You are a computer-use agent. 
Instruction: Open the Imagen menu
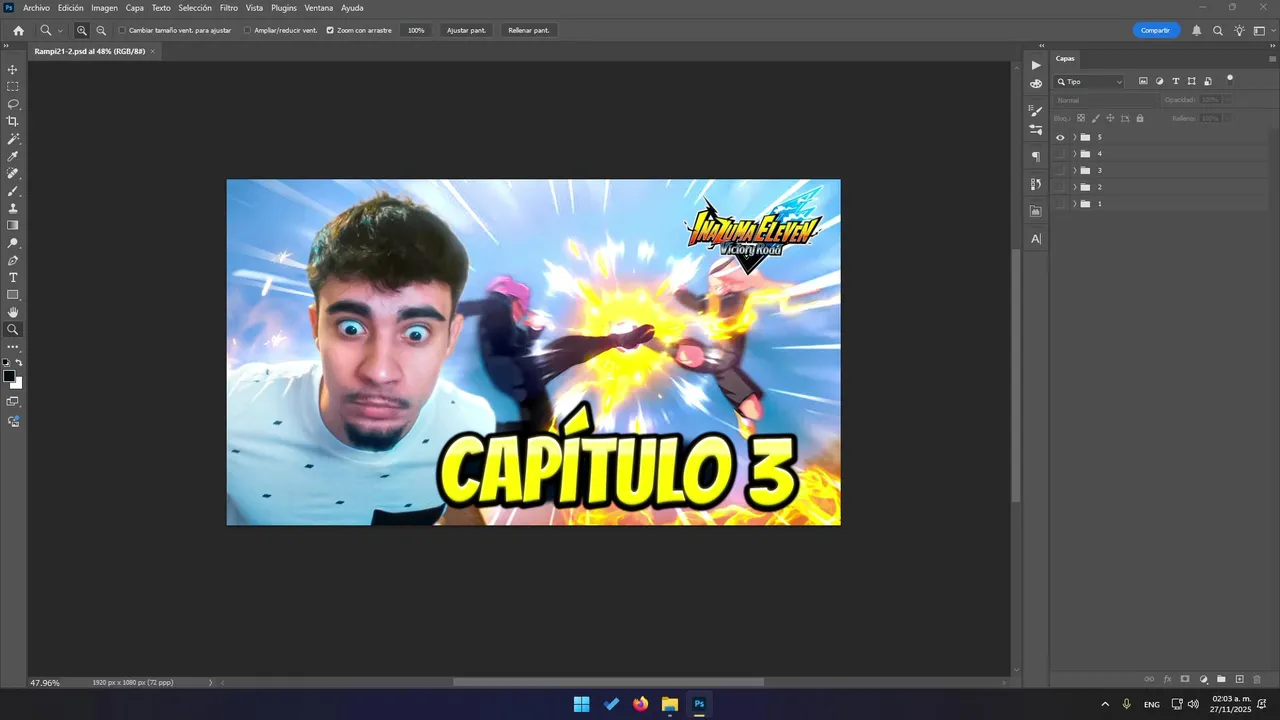pos(104,8)
